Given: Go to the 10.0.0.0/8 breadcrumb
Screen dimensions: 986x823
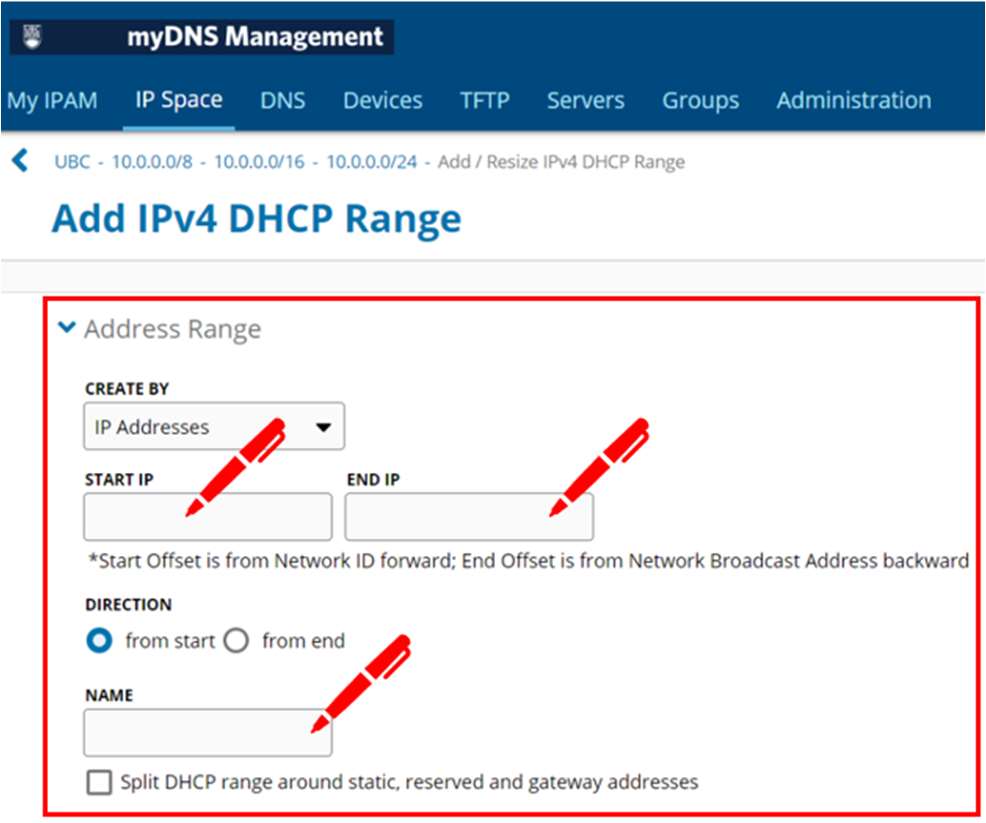Looking at the screenshot, I should tap(152, 162).
